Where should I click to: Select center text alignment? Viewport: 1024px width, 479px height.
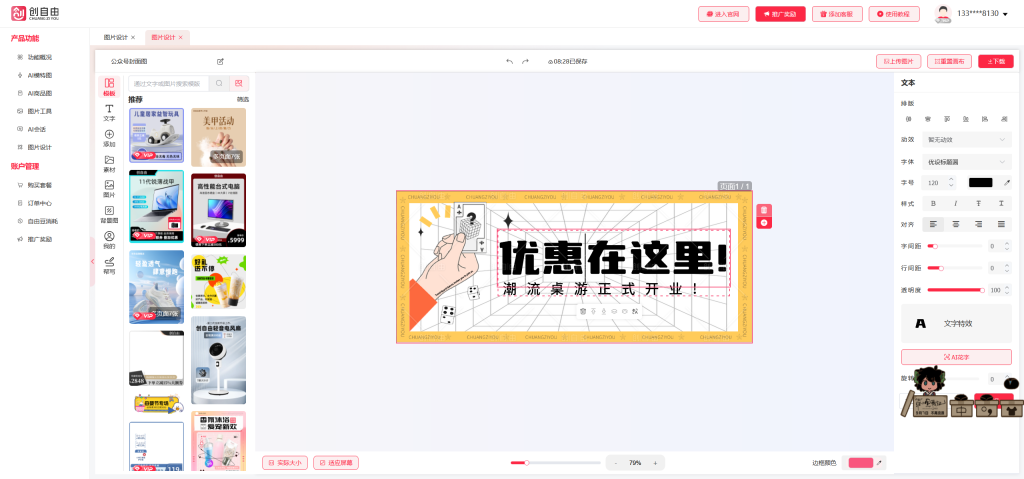point(955,224)
